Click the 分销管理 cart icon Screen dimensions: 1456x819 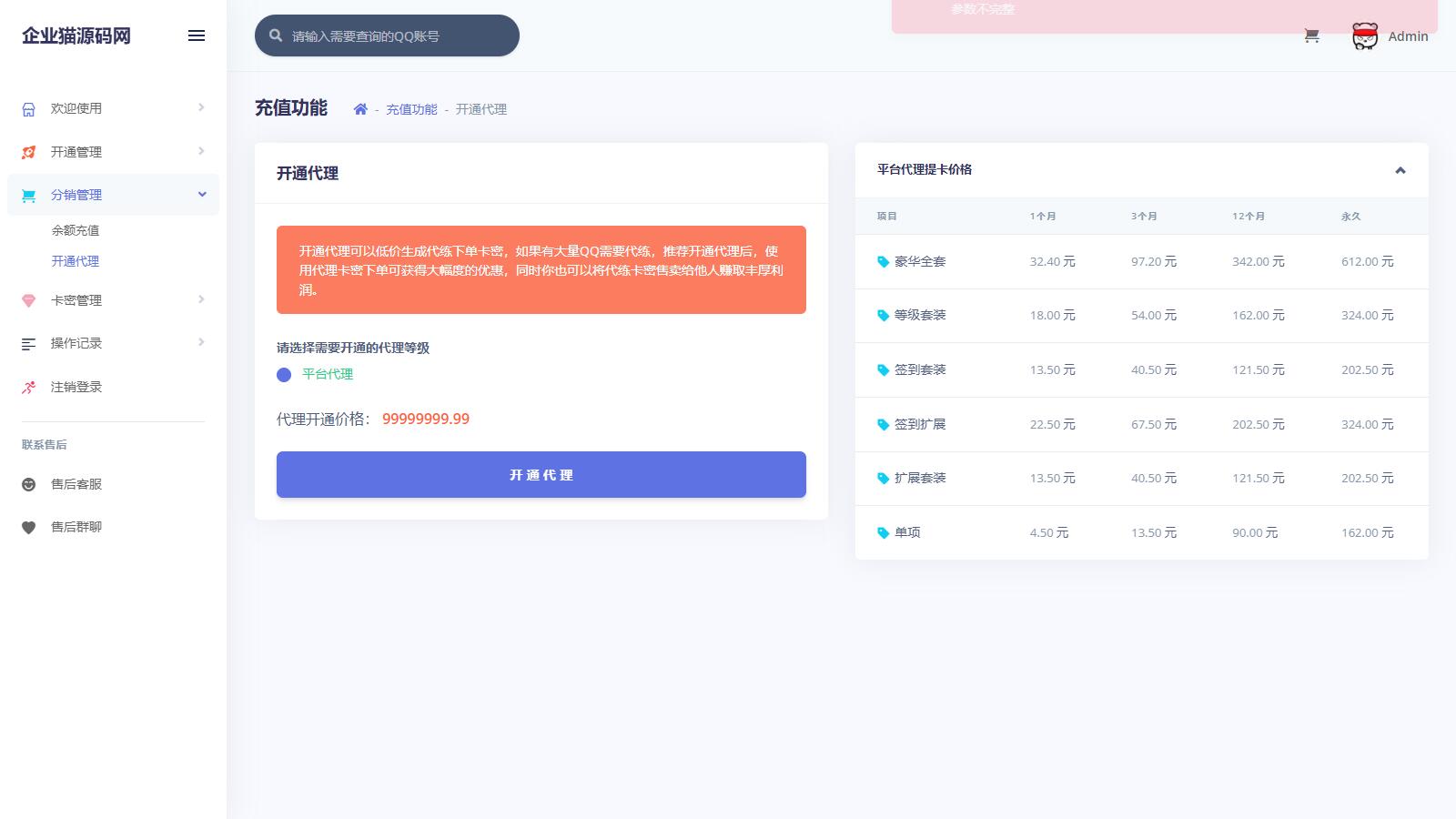pos(29,195)
